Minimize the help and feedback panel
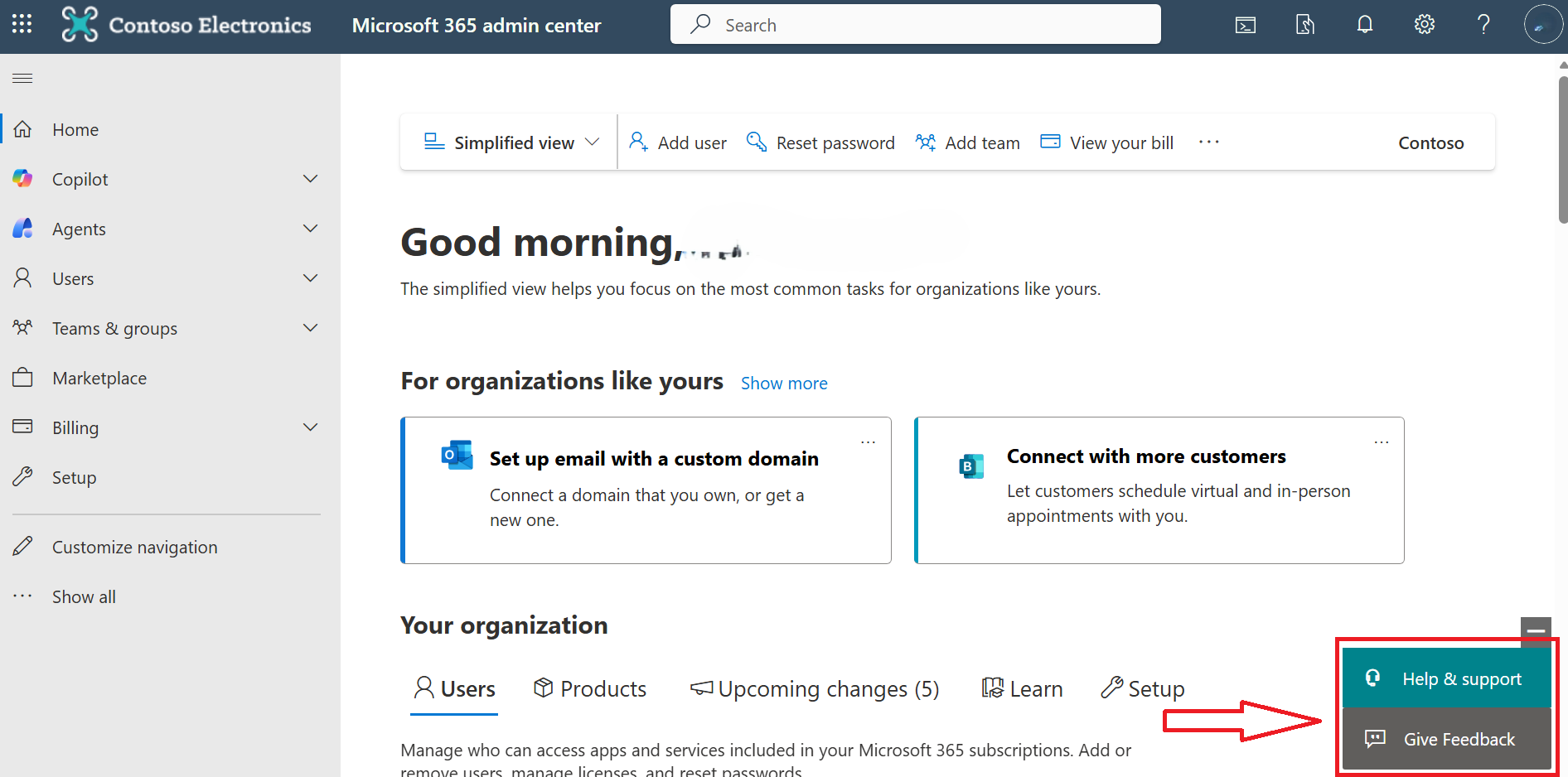Viewport: 1568px width, 777px height. (1536, 631)
